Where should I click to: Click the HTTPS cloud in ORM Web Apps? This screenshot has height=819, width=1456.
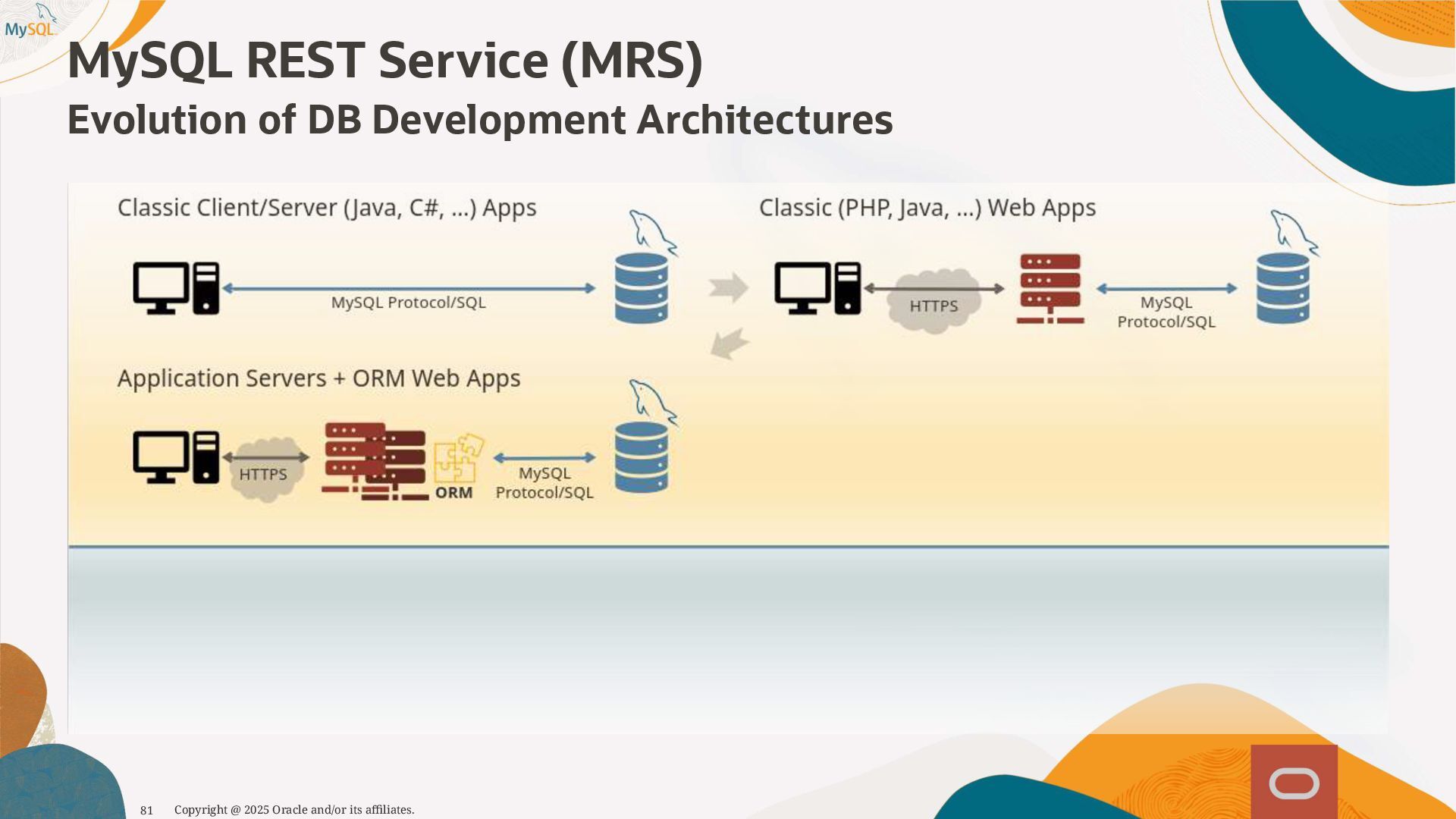[265, 470]
